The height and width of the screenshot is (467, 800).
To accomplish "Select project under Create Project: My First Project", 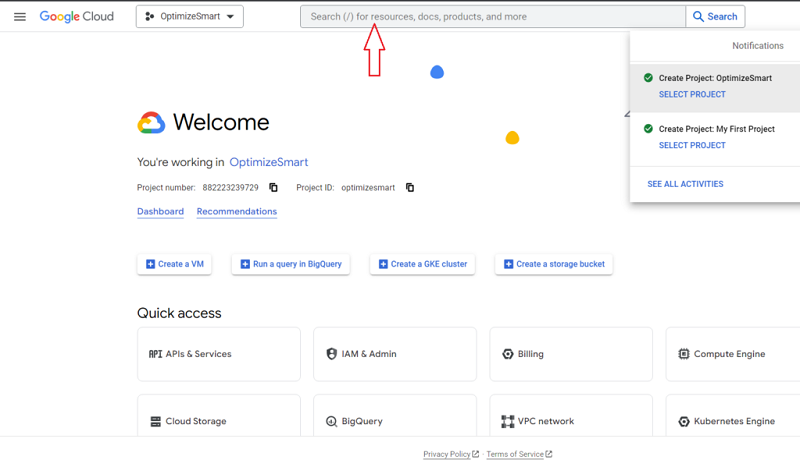I will pos(692,145).
